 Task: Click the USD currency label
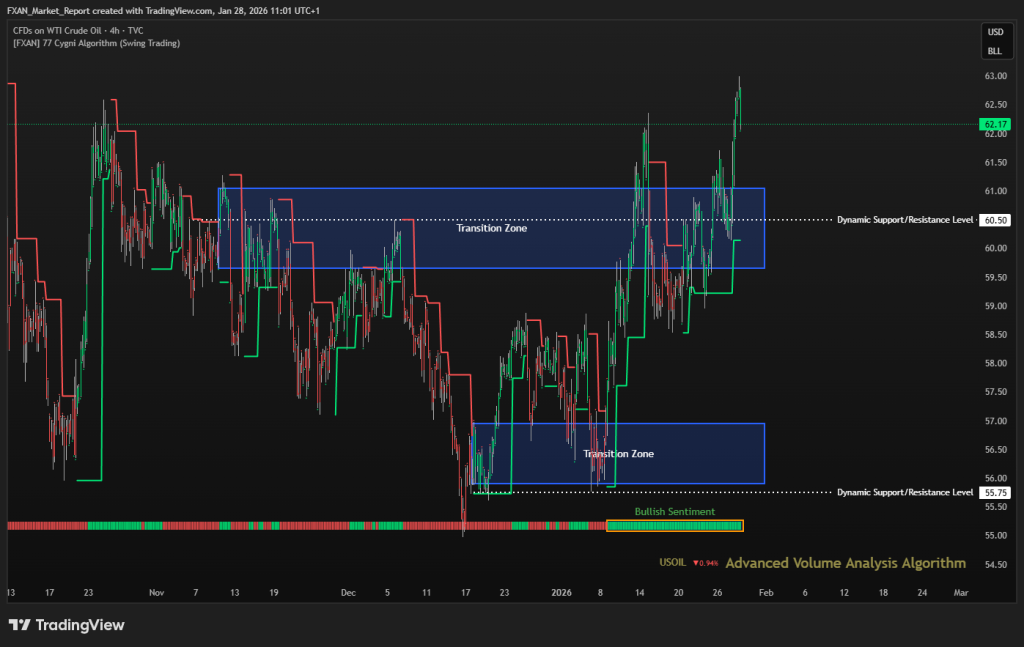(x=994, y=33)
